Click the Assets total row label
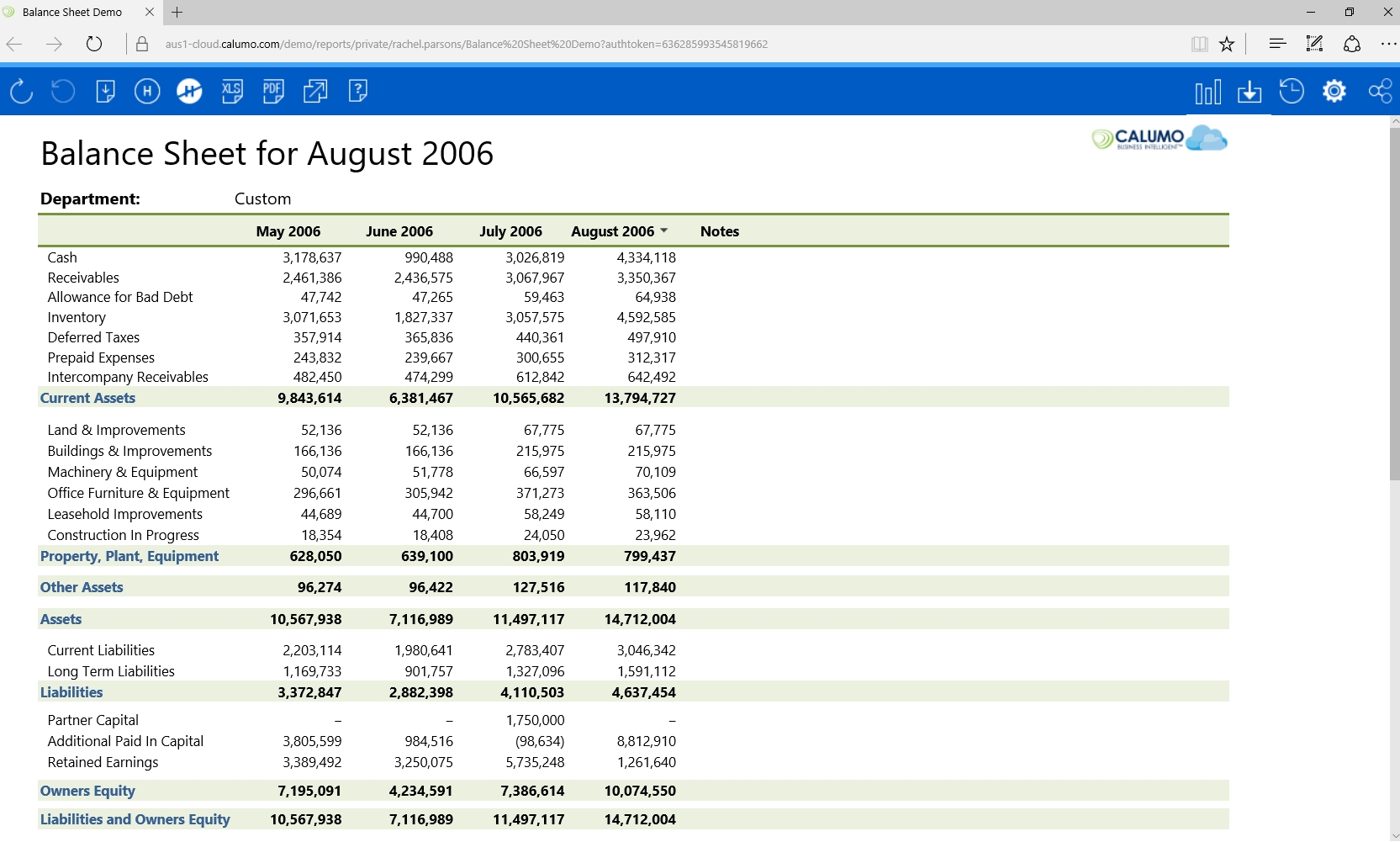 click(x=61, y=619)
